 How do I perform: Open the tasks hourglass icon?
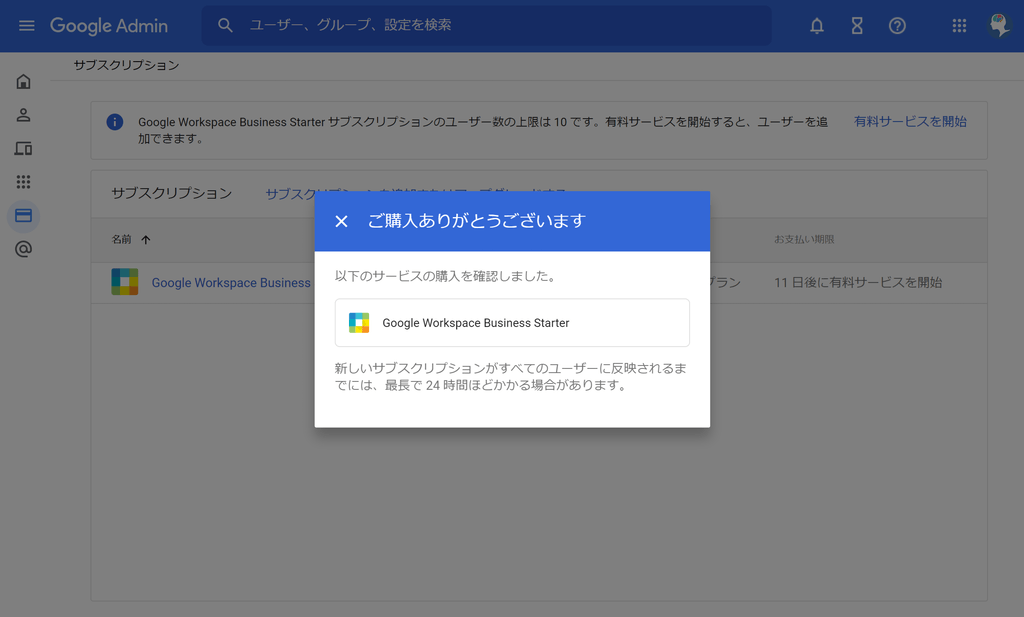[857, 25]
